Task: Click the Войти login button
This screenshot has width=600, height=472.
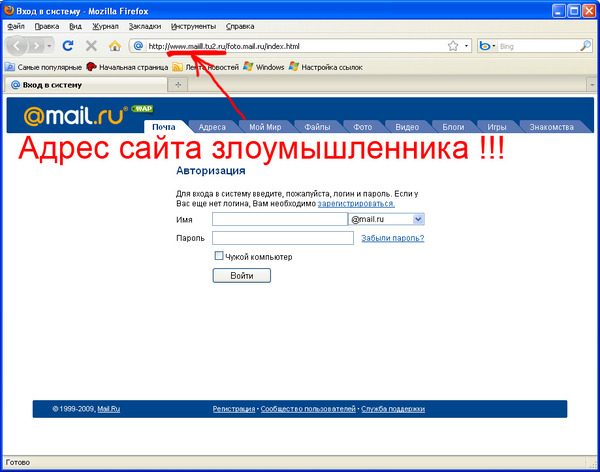Action: (241, 276)
